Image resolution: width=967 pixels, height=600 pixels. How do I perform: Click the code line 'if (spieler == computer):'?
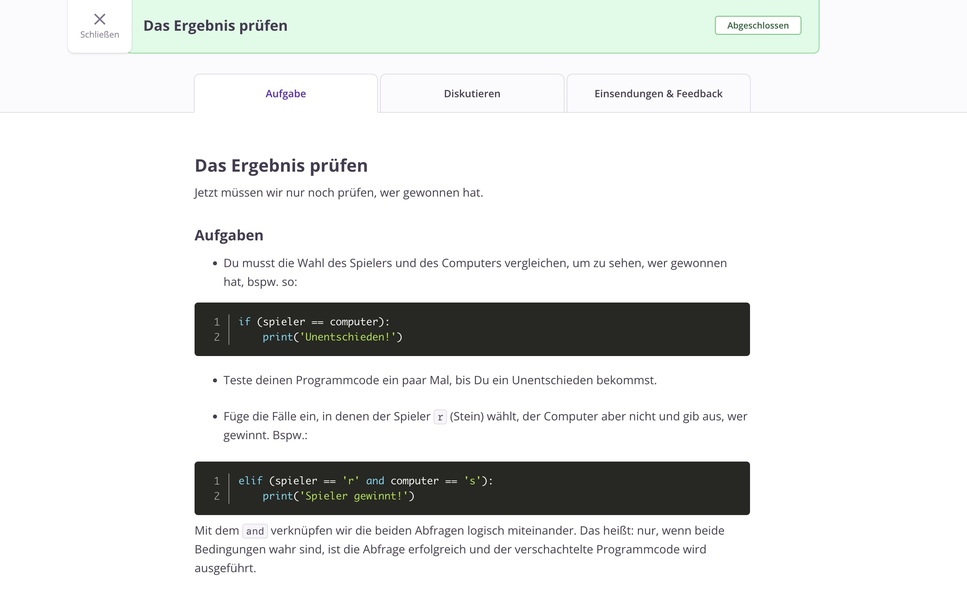314,322
